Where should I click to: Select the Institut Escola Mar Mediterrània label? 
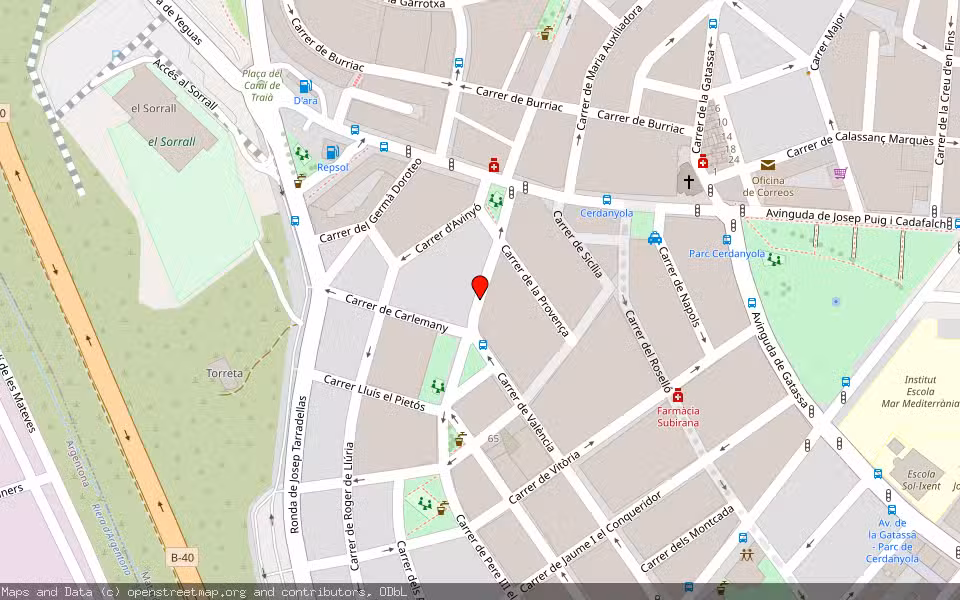click(x=920, y=392)
